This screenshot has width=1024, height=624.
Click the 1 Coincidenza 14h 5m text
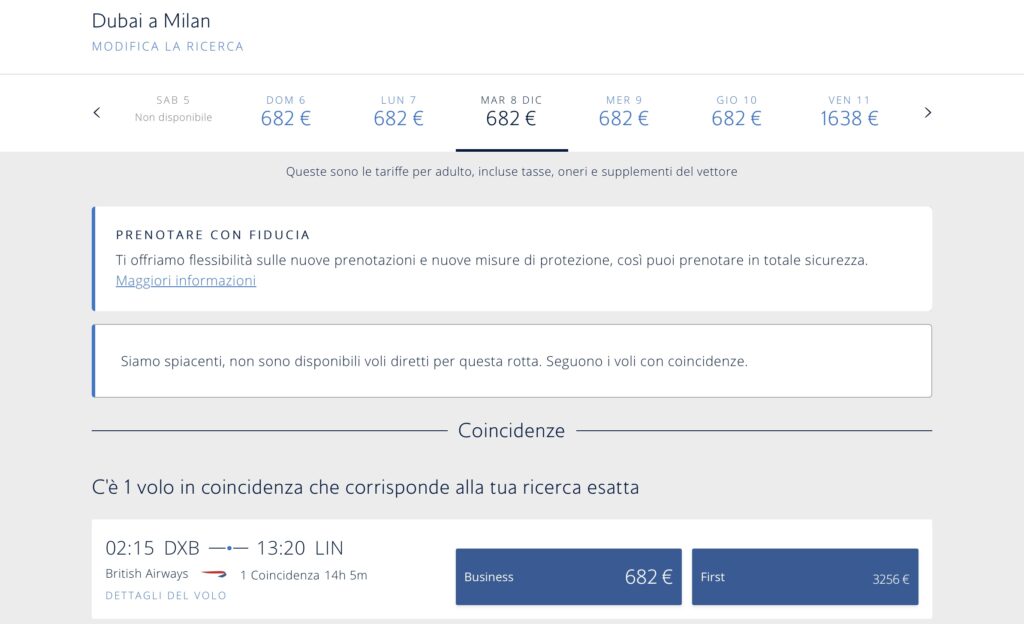[x=304, y=575]
